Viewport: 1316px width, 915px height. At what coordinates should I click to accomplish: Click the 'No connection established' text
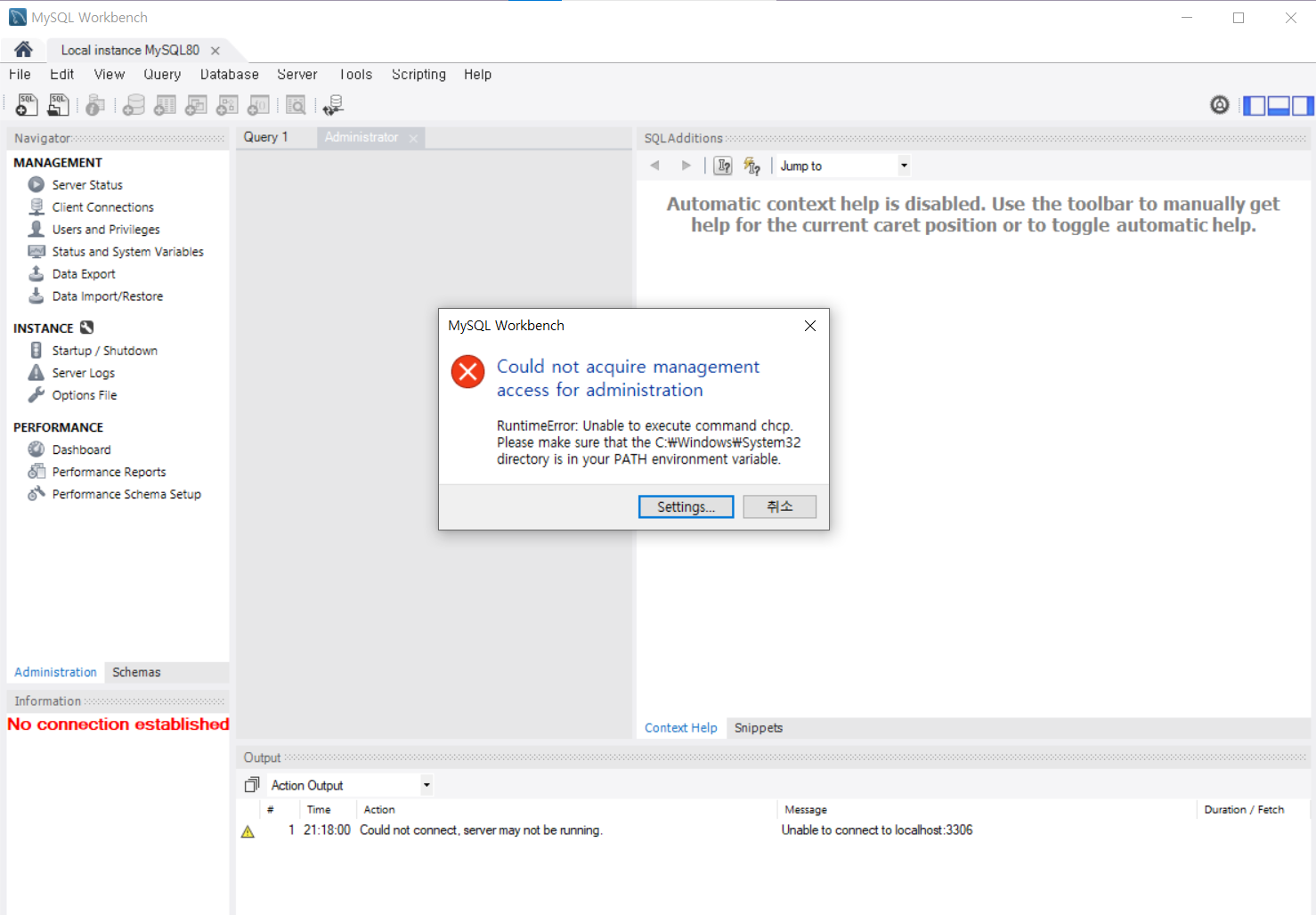click(x=118, y=725)
